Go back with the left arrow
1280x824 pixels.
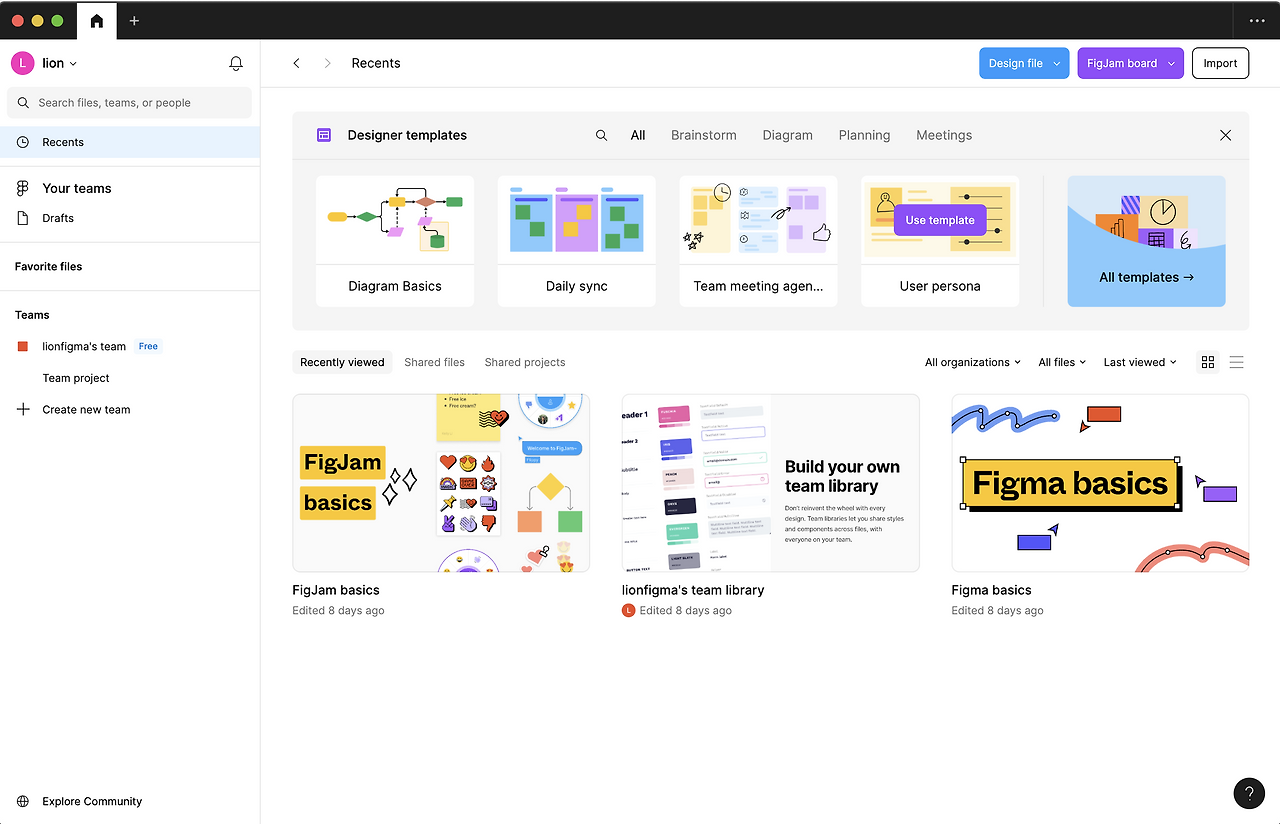pos(296,63)
